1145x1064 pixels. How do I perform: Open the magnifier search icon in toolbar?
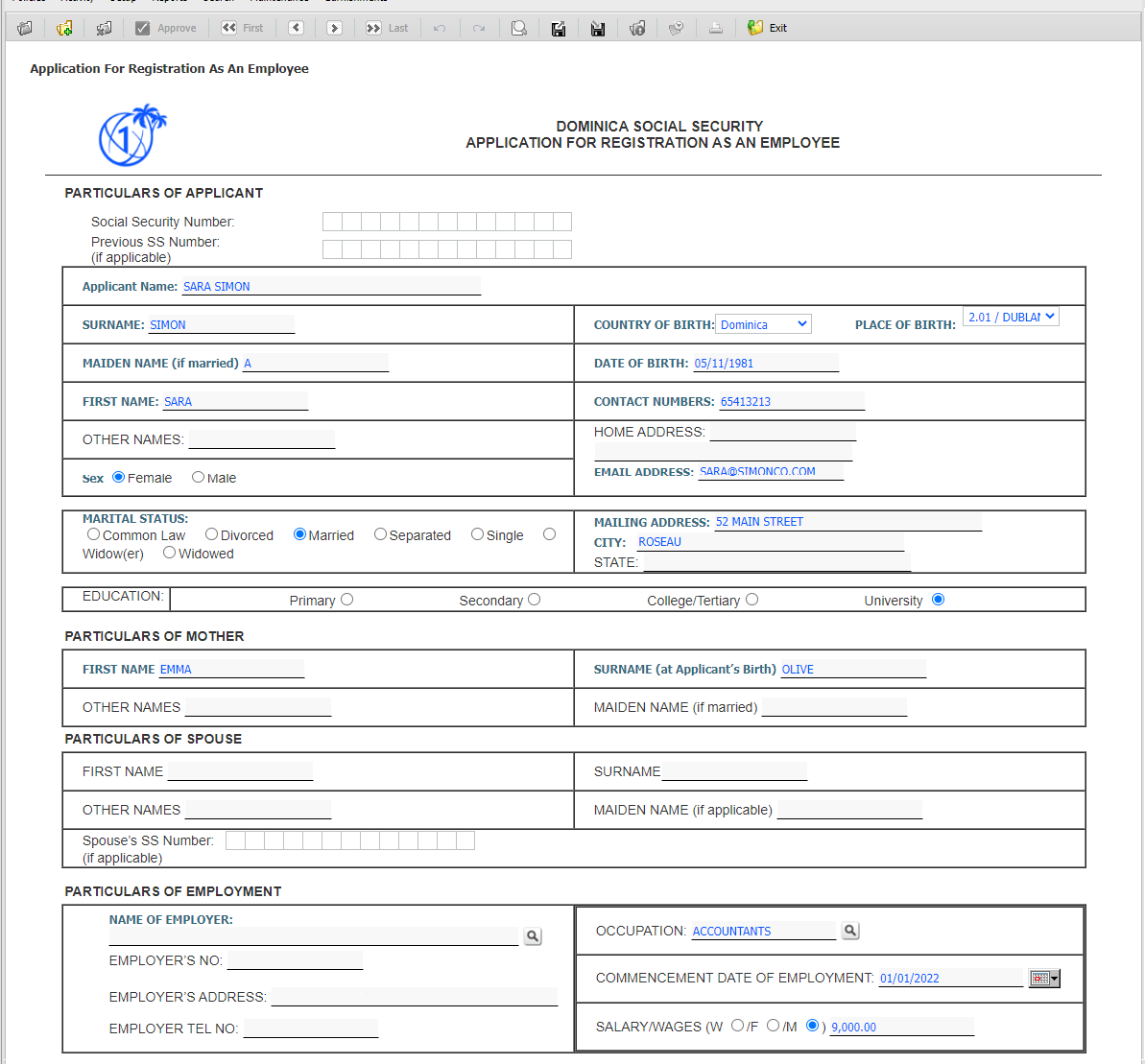click(519, 29)
